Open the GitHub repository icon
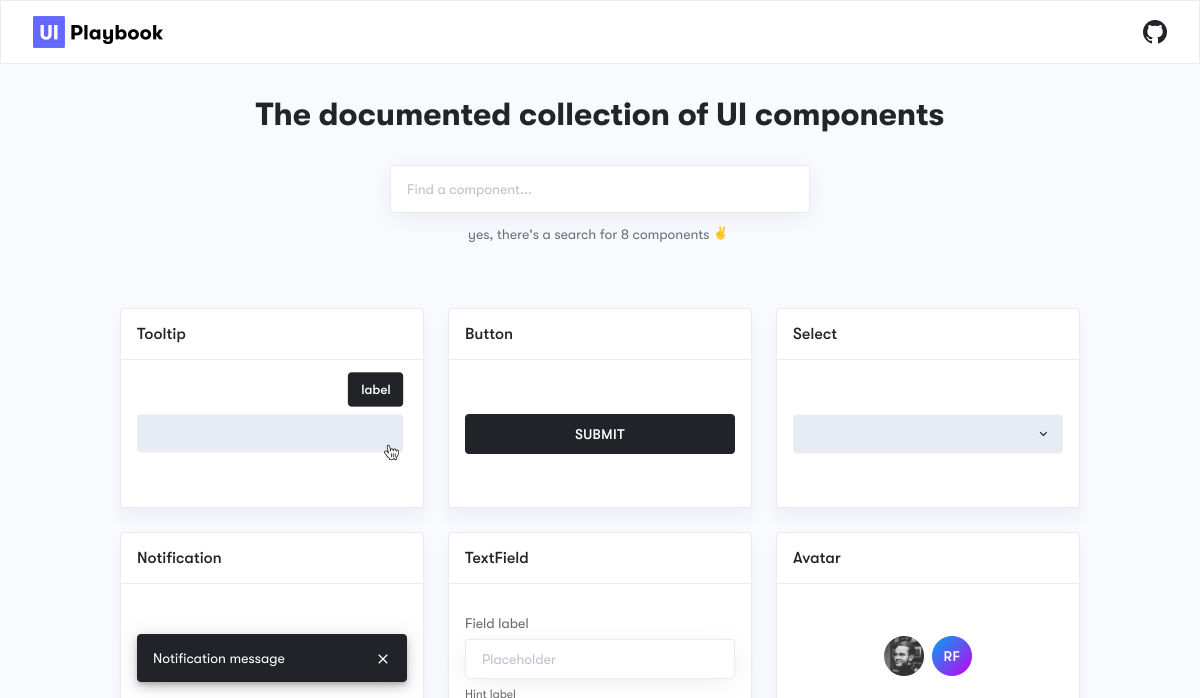The width and height of the screenshot is (1200, 698). coord(1154,32)
